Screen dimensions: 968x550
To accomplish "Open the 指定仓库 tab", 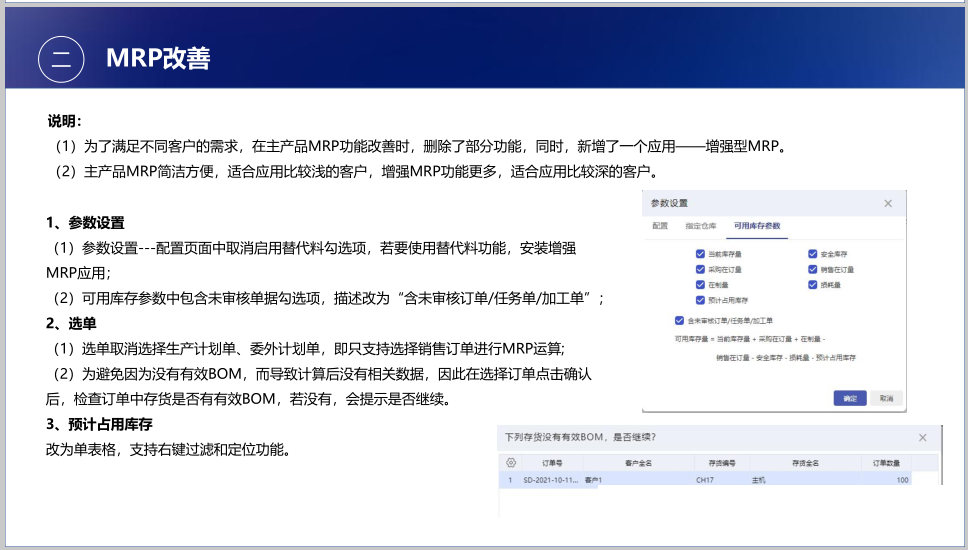I will (700, 226).
